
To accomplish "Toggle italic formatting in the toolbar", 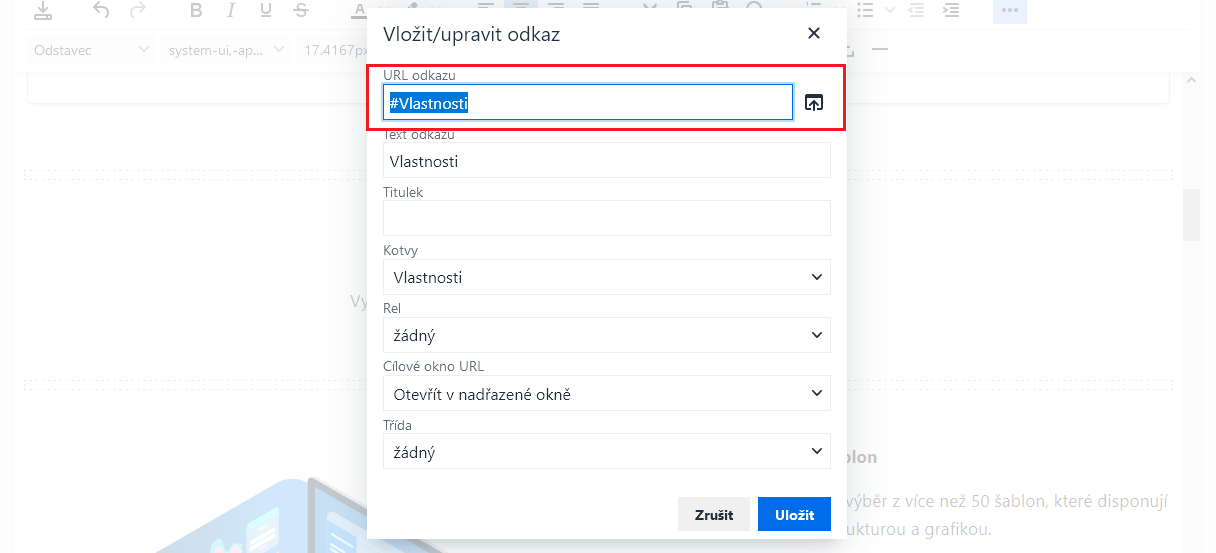I will [231, 11].
